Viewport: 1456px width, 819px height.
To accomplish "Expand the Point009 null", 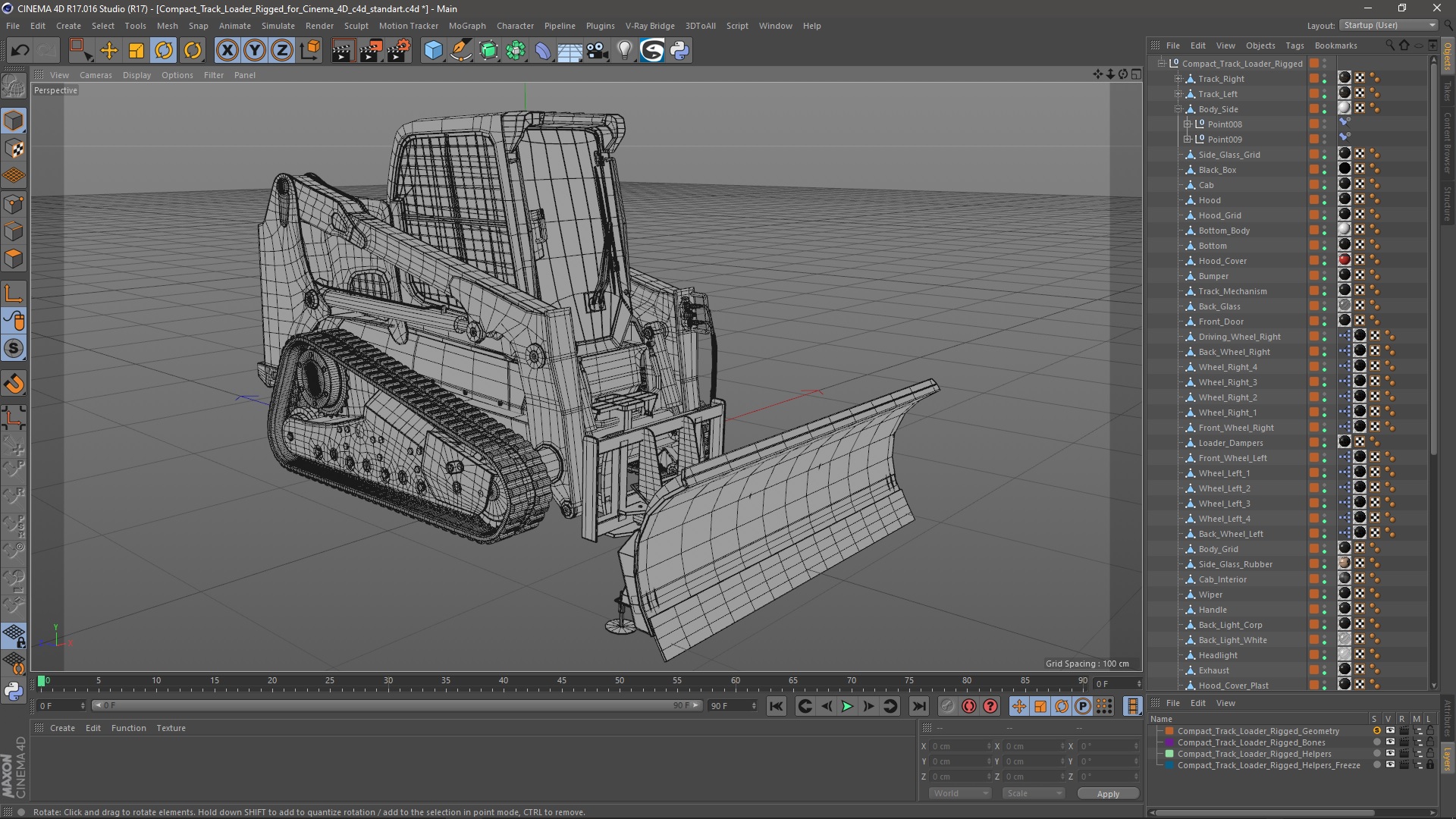I will point(1187,140).
